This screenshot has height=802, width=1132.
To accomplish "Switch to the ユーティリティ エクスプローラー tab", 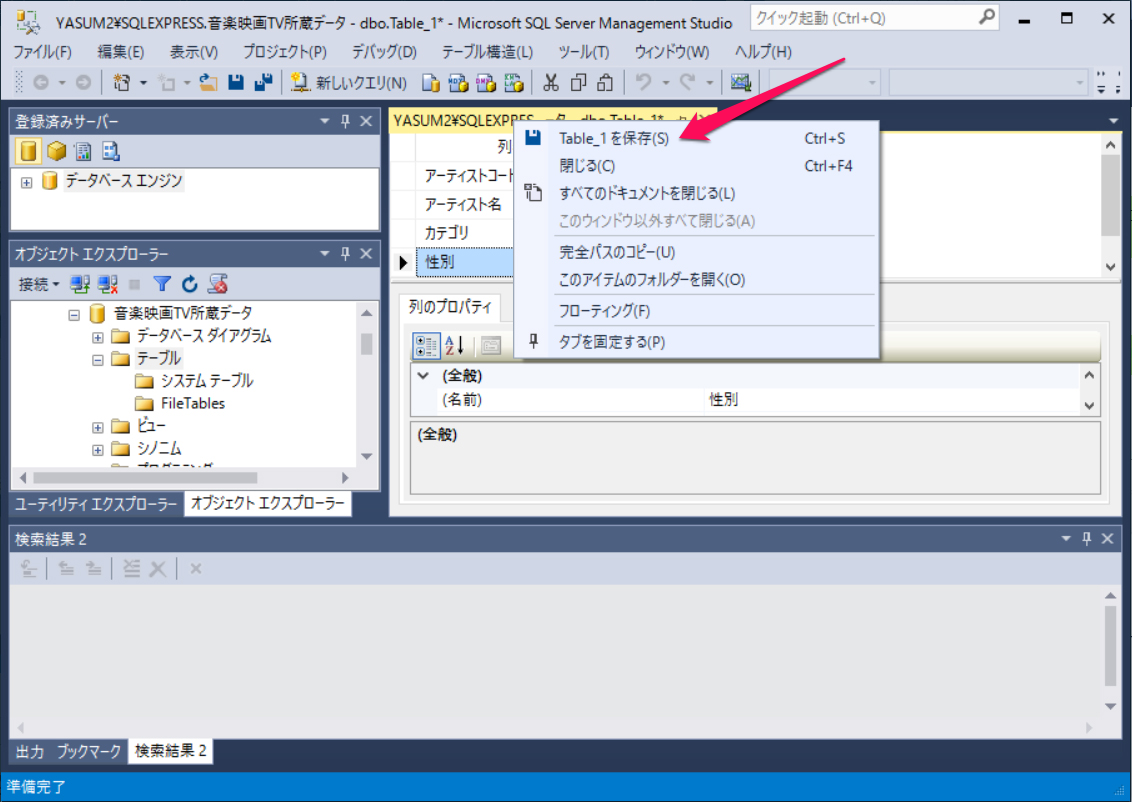I will click(96, 504).
